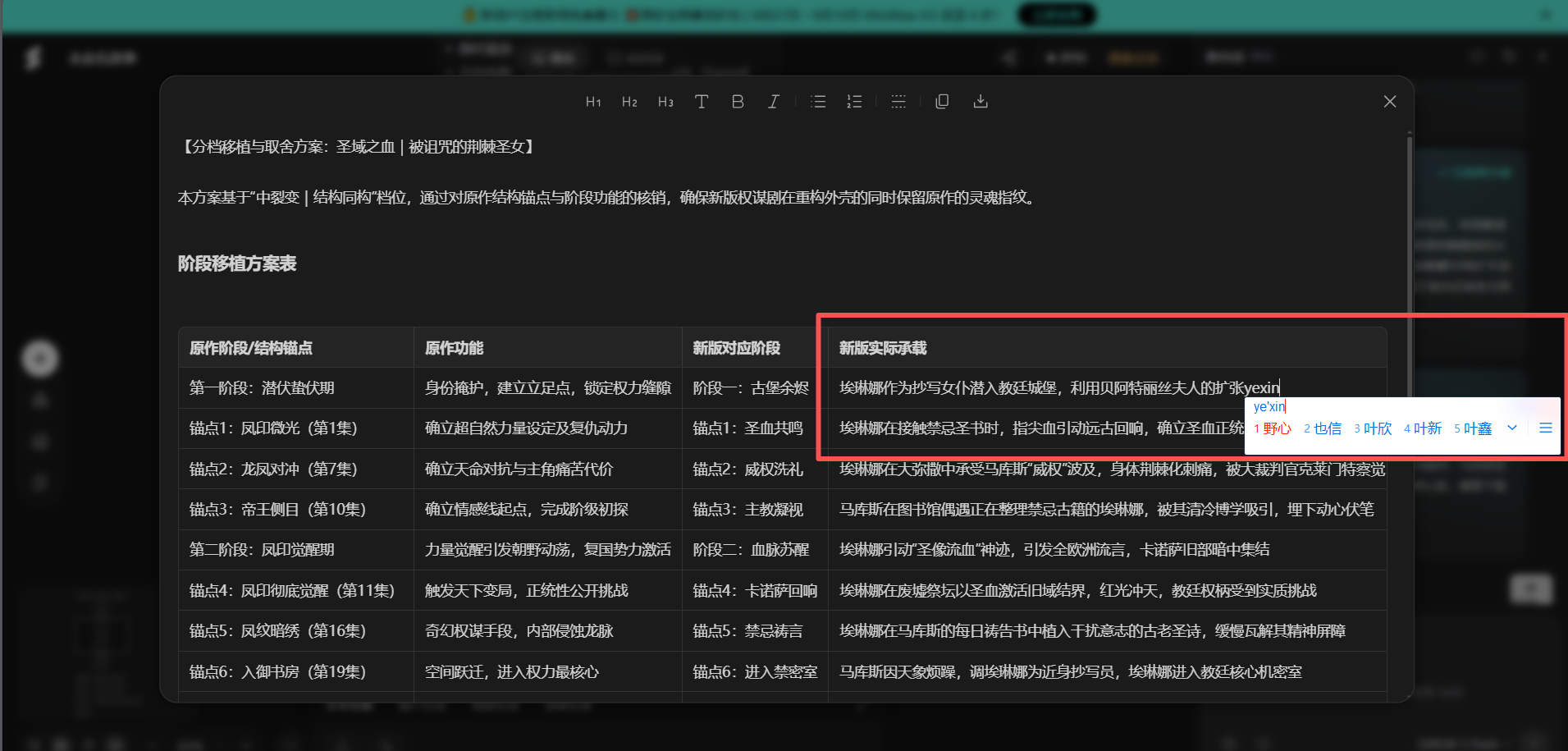
Task: Toggle italic formatting
Action: tap(773, 102)
